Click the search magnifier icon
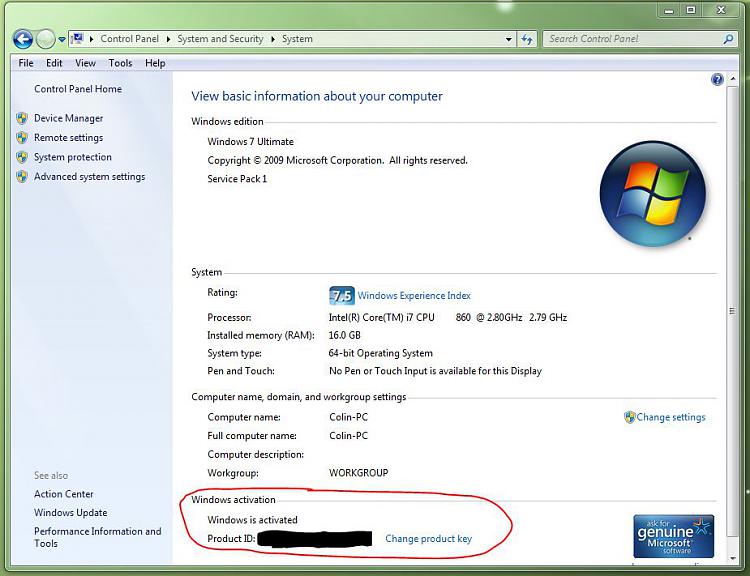 point(728,39)
